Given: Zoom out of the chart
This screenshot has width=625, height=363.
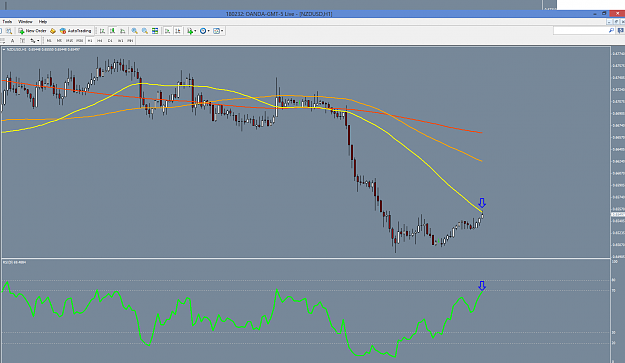Looking at the screenshot, I should pos(145,31).
